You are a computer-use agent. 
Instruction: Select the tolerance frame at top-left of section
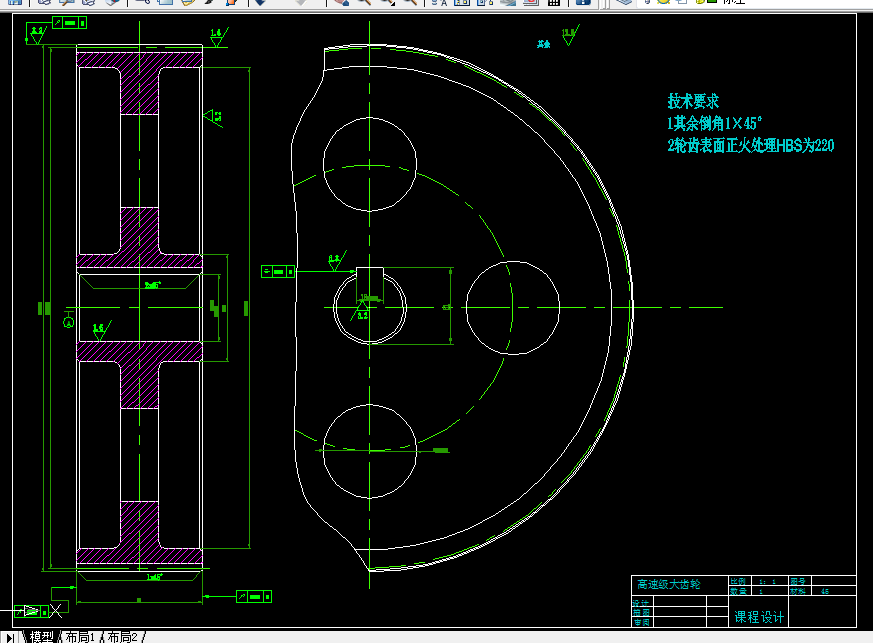70,23
